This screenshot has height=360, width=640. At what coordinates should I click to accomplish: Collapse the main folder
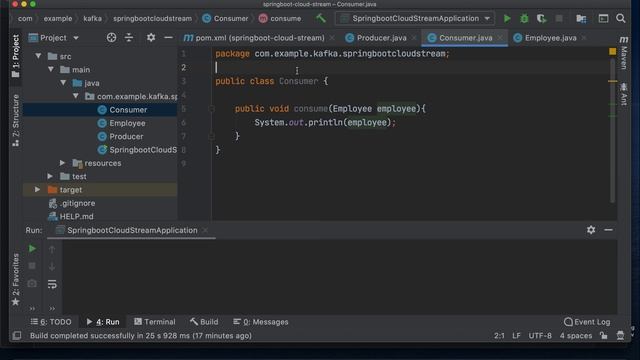point(51,69)
